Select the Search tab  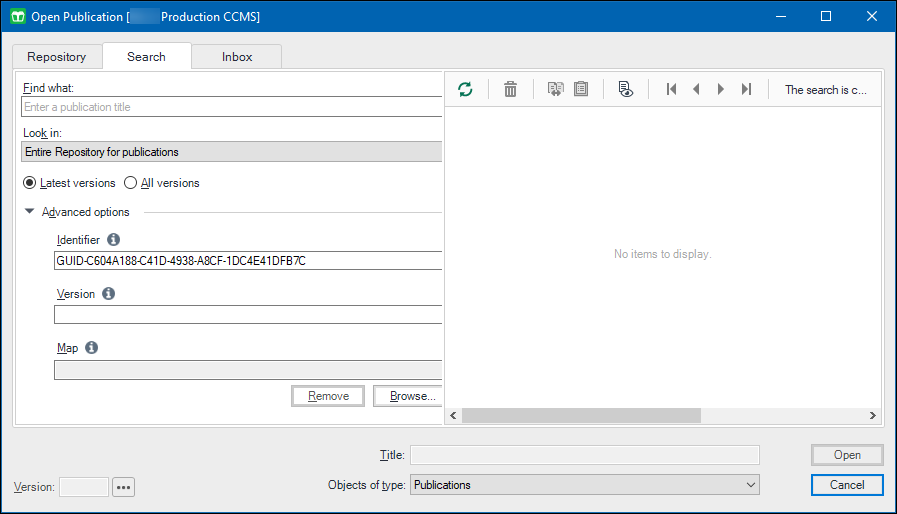146,57
